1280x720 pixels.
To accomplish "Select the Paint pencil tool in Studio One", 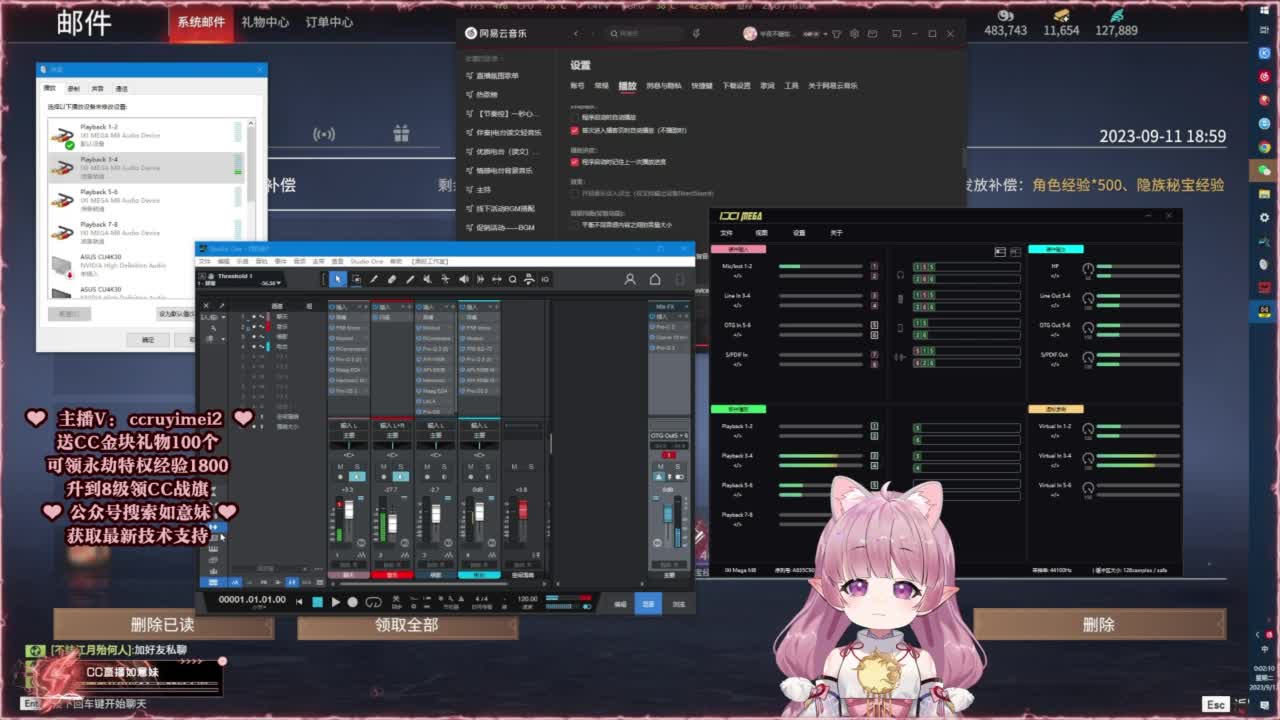I will [410, 279].
